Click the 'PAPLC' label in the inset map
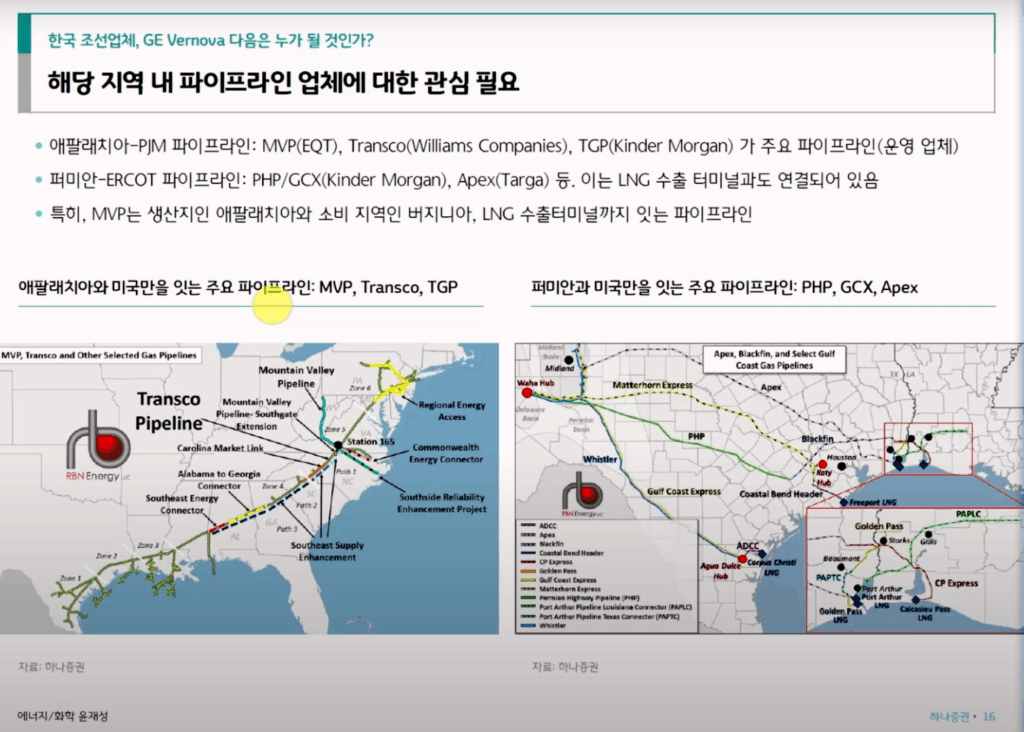The height and width of the screenshot is (732, 1024). 968,514
